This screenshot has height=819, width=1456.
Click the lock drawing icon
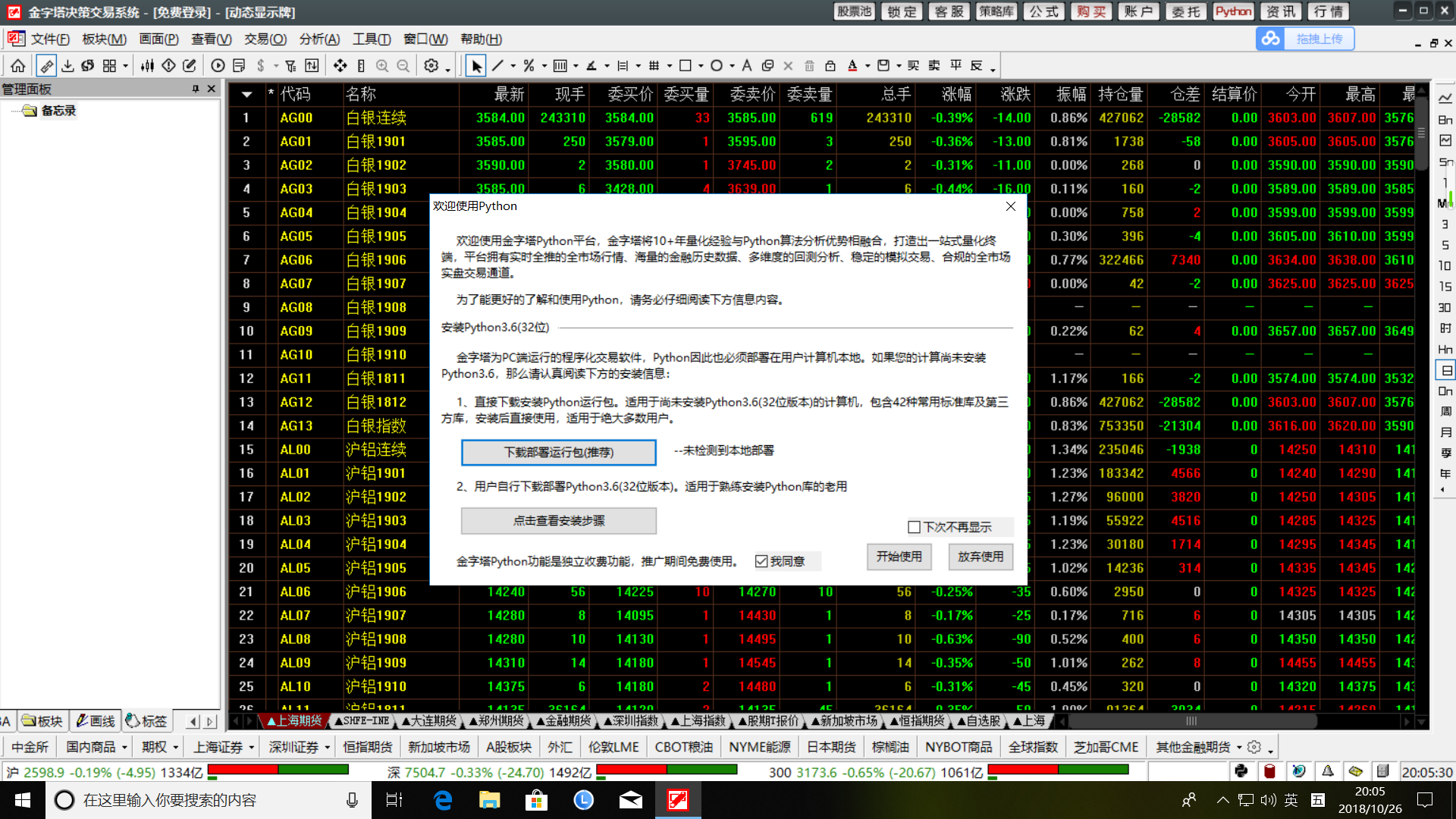(830, 66)
